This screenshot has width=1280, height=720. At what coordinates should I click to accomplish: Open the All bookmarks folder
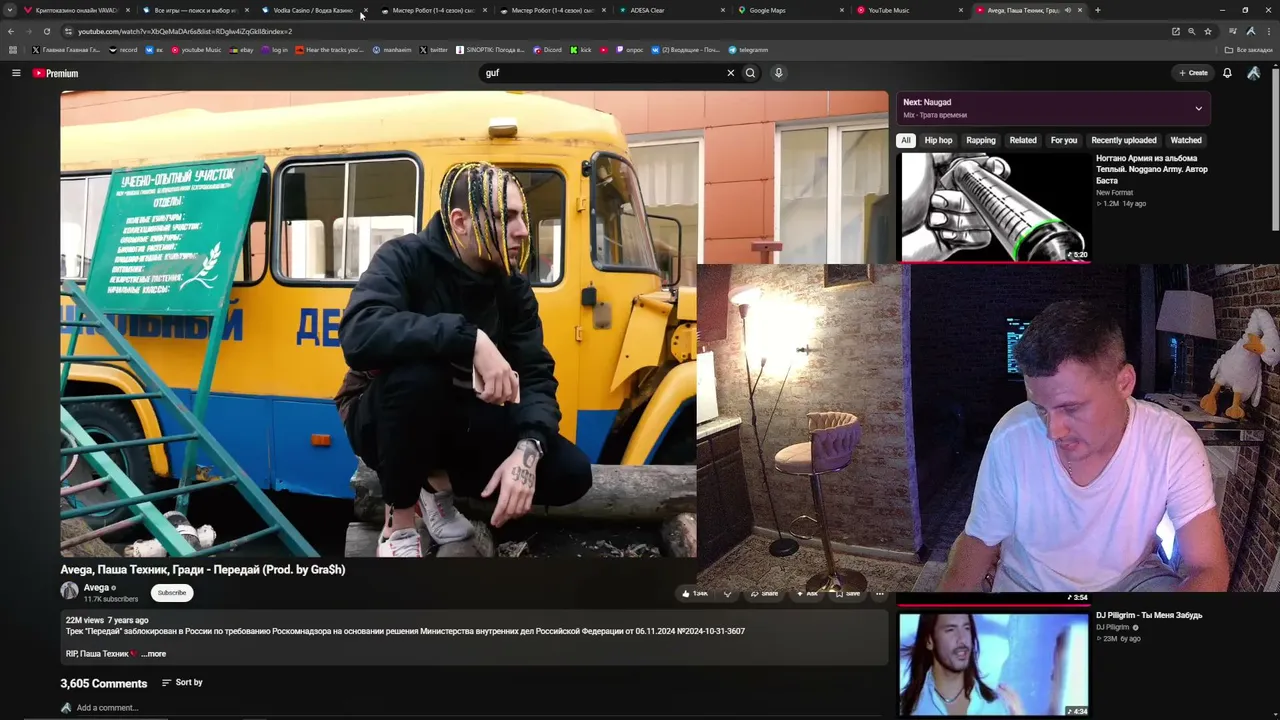pos(1249,50)
